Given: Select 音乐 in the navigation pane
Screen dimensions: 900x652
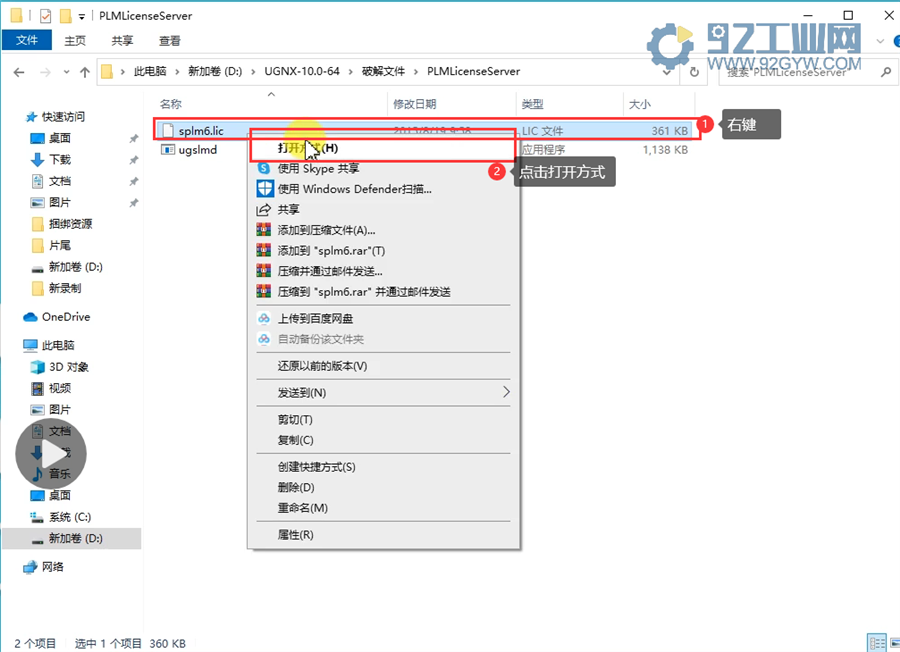Looking at the screenshot, I should pos(60,474).
